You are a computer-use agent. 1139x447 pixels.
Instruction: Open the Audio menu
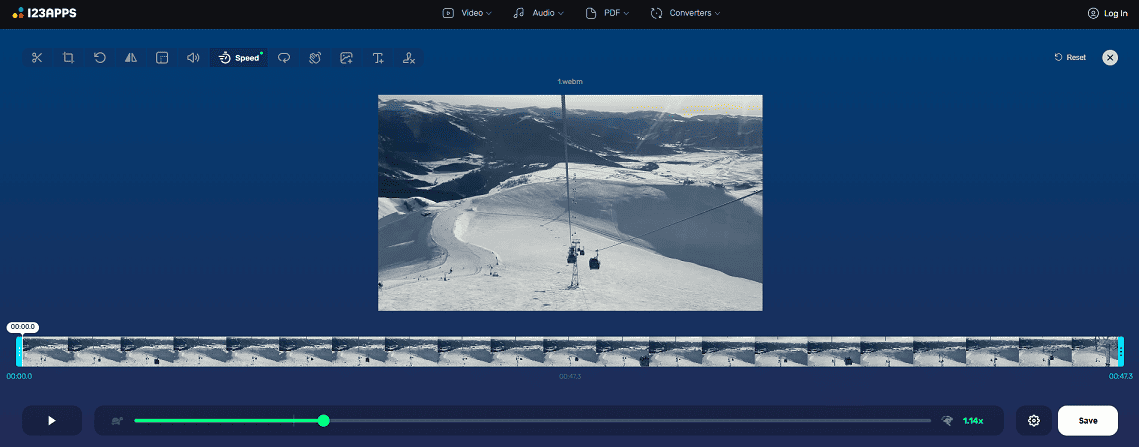click(x=538, y=13)
